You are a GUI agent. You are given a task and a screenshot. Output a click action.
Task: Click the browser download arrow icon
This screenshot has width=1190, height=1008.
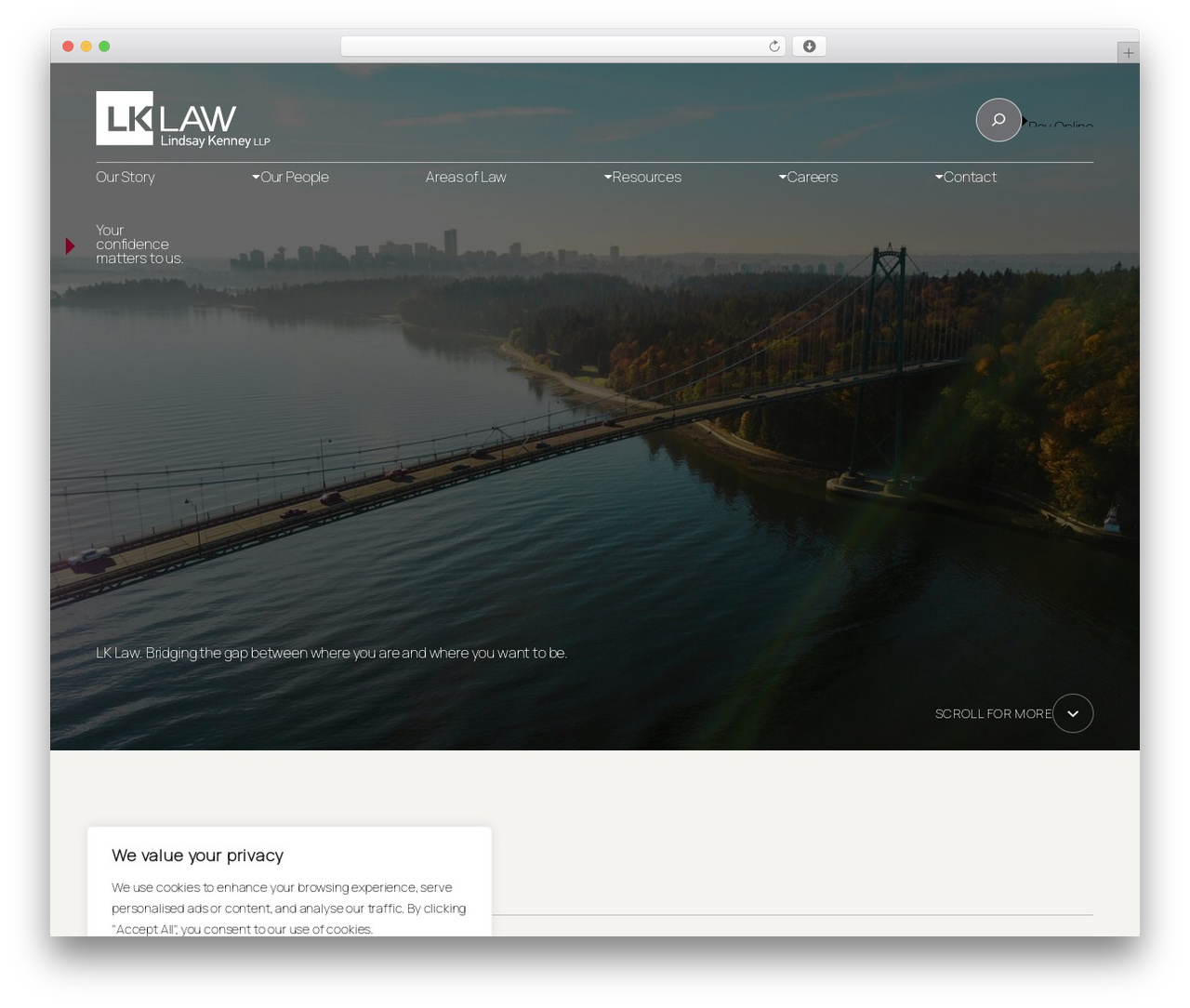coord(810,46)
